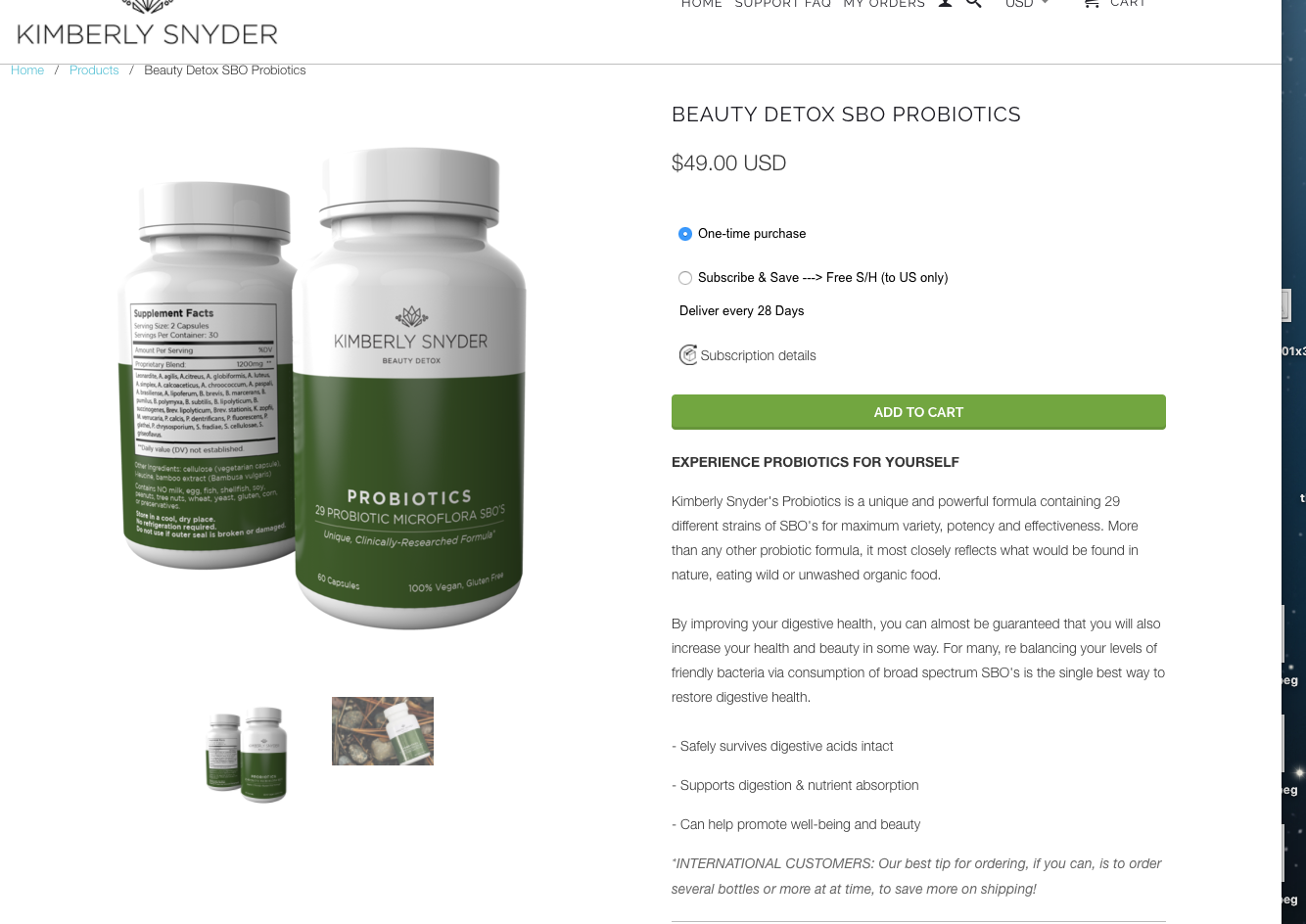Click the search magnifier icon
The image size is (1306, 924).
[973, 4]
